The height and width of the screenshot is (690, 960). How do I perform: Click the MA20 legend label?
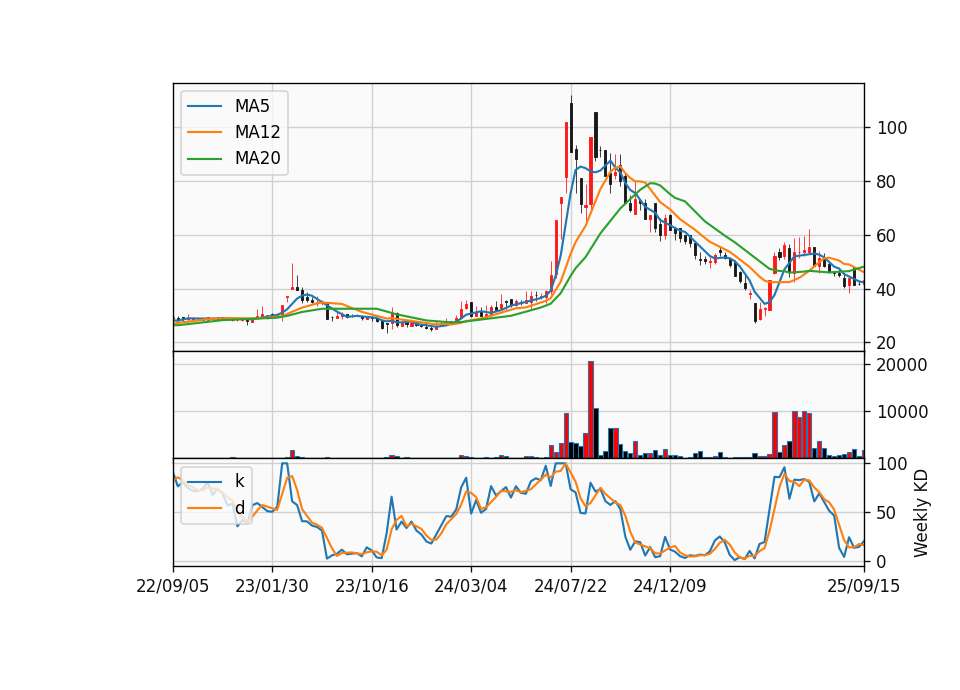click(x=257, y=159)
